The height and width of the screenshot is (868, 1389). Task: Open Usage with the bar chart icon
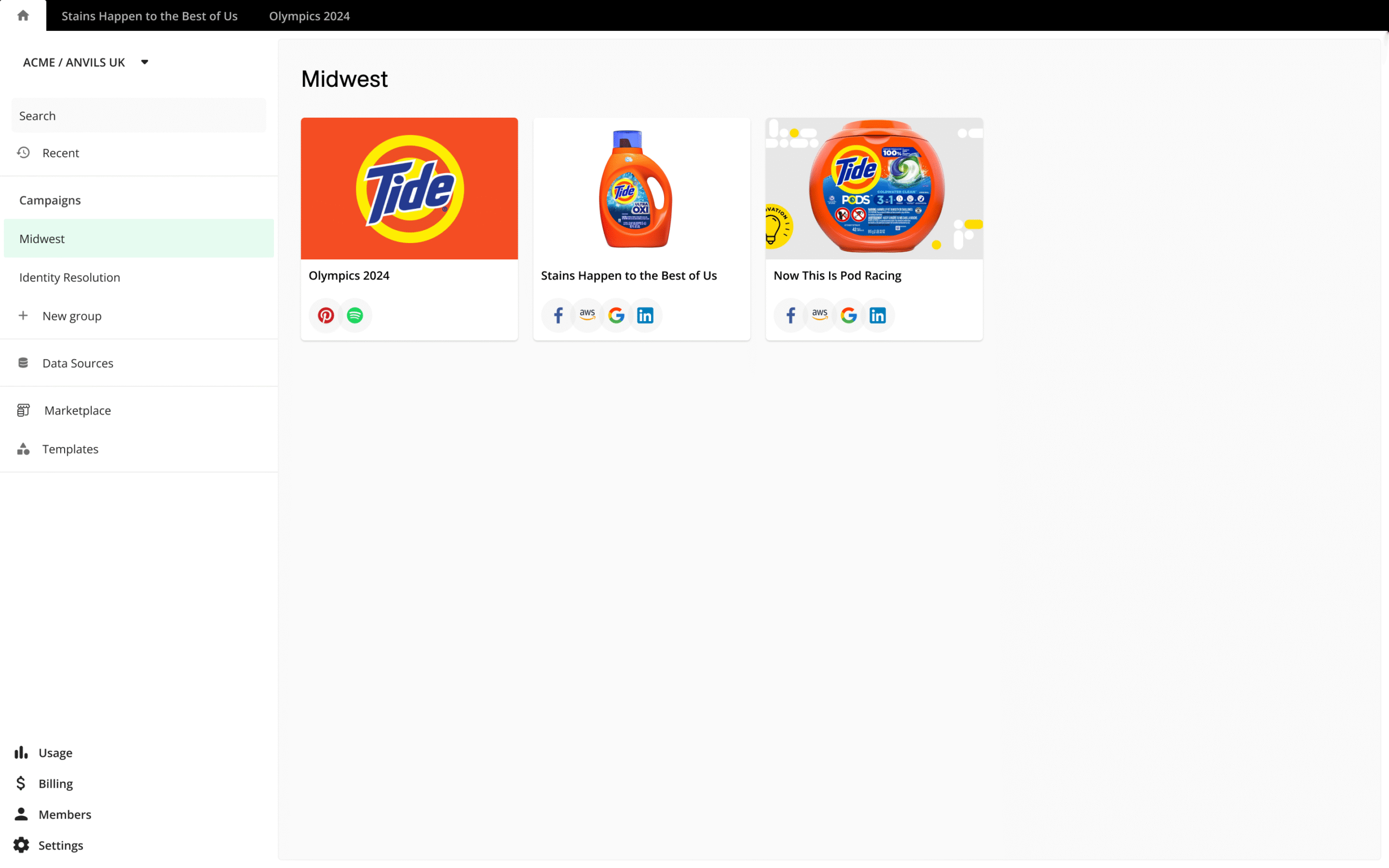click(21, 752)
